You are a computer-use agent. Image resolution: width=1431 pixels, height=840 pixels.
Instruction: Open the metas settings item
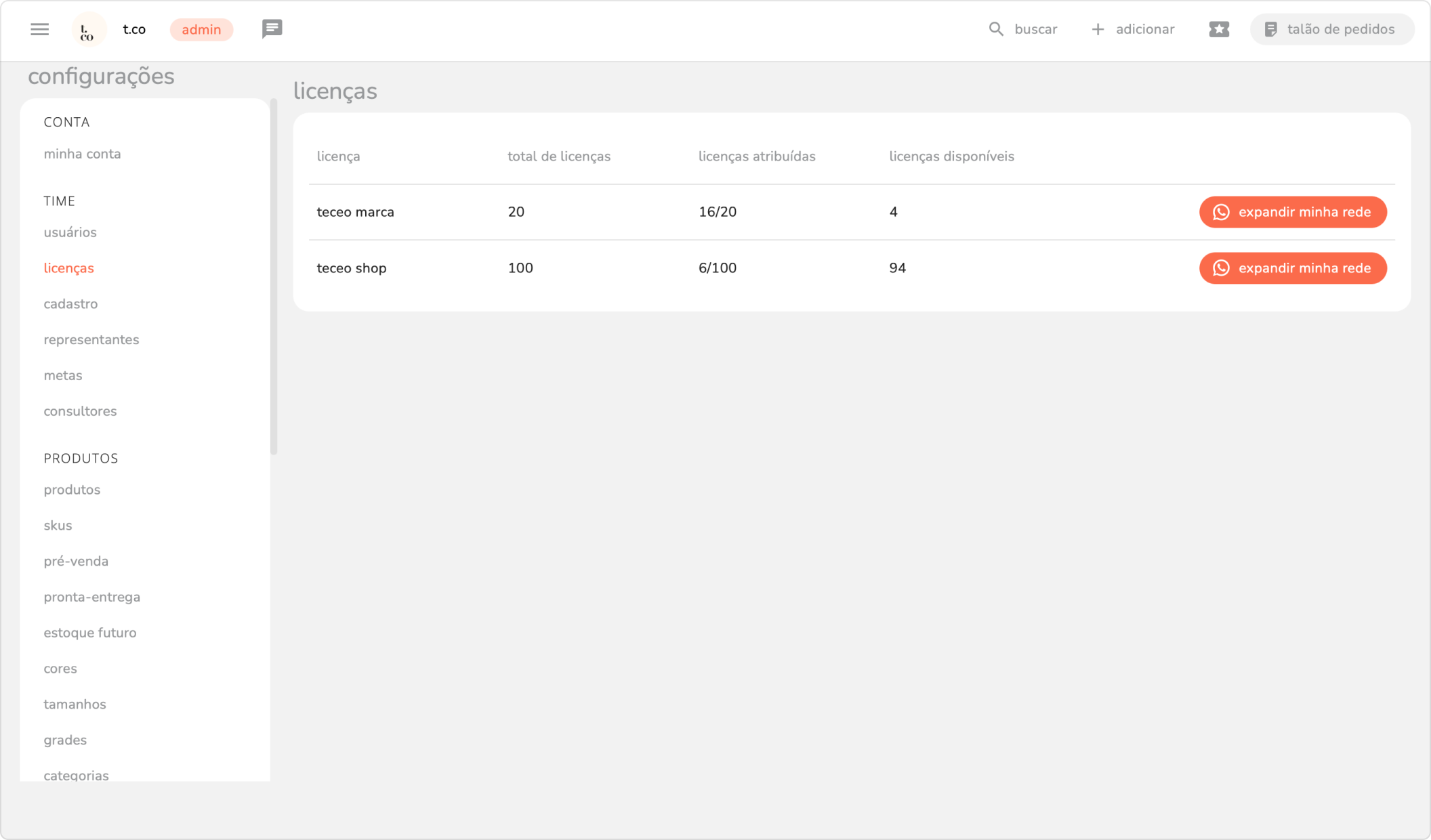click(x=62, y=375)
